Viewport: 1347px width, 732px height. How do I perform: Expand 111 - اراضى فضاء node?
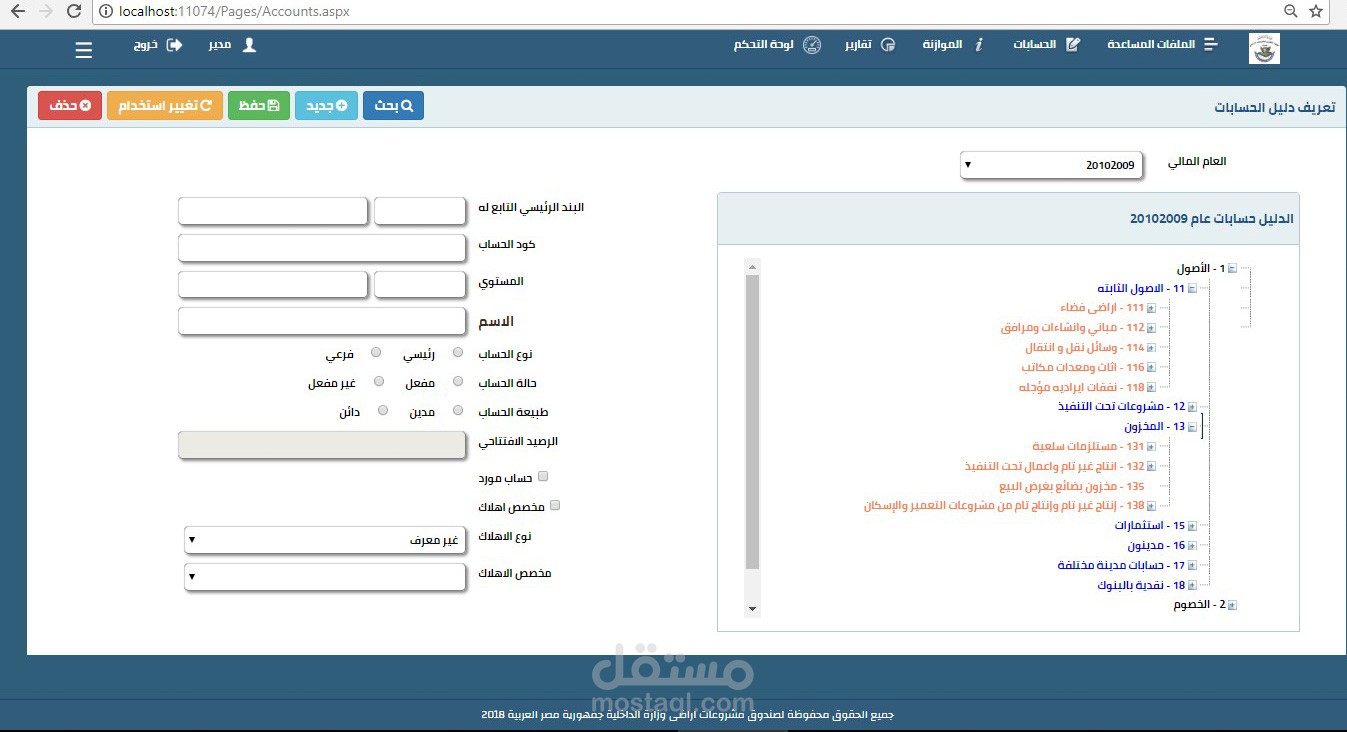tap(1151, 308)
